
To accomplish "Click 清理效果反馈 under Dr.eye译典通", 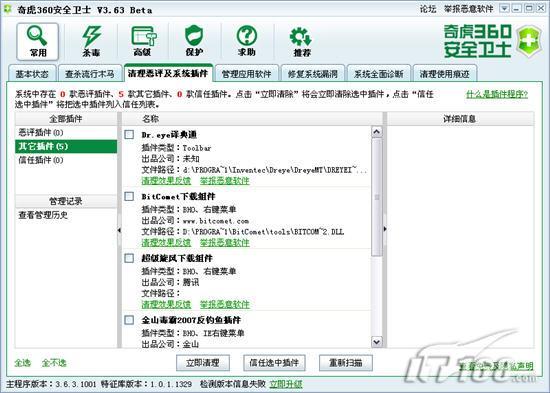I will click(166, 181).
